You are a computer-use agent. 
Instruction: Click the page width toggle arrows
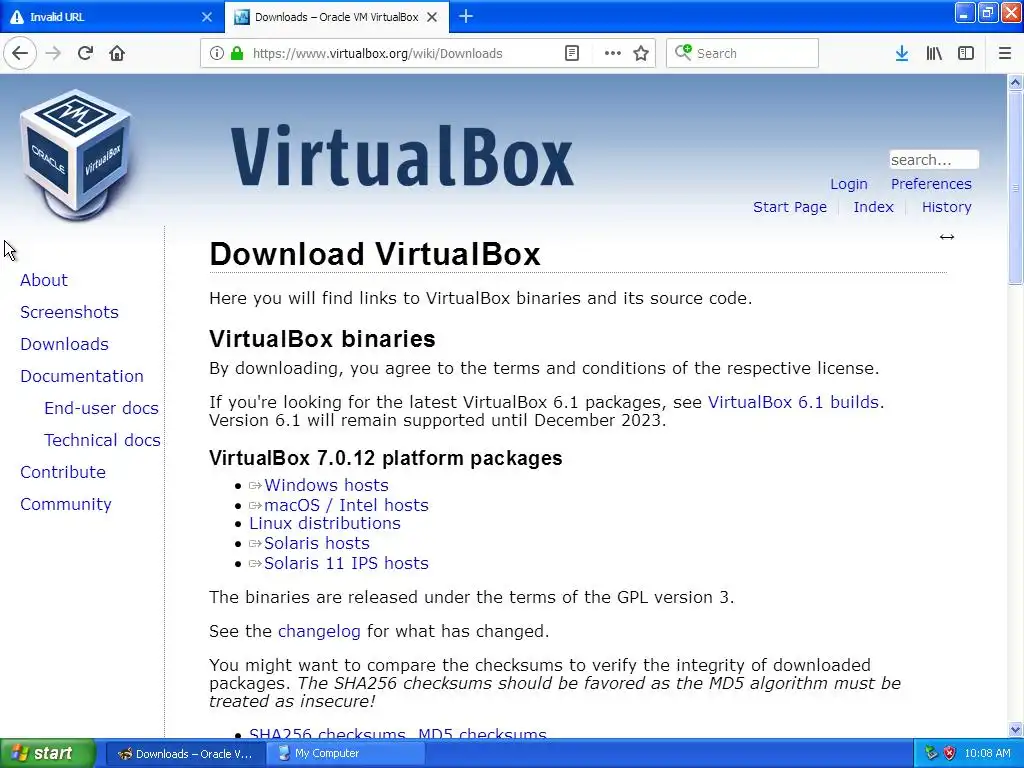pos(947,237)
